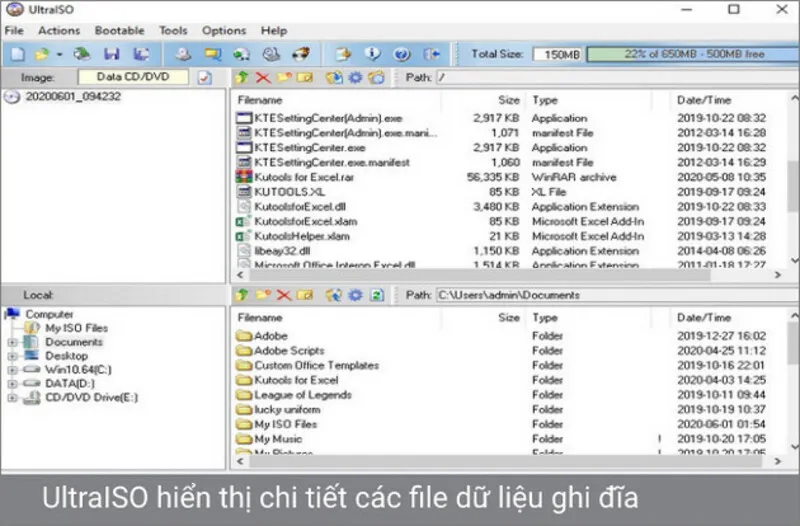
Task: Click New Folder icon in Local toolbar
Action: 263,295
